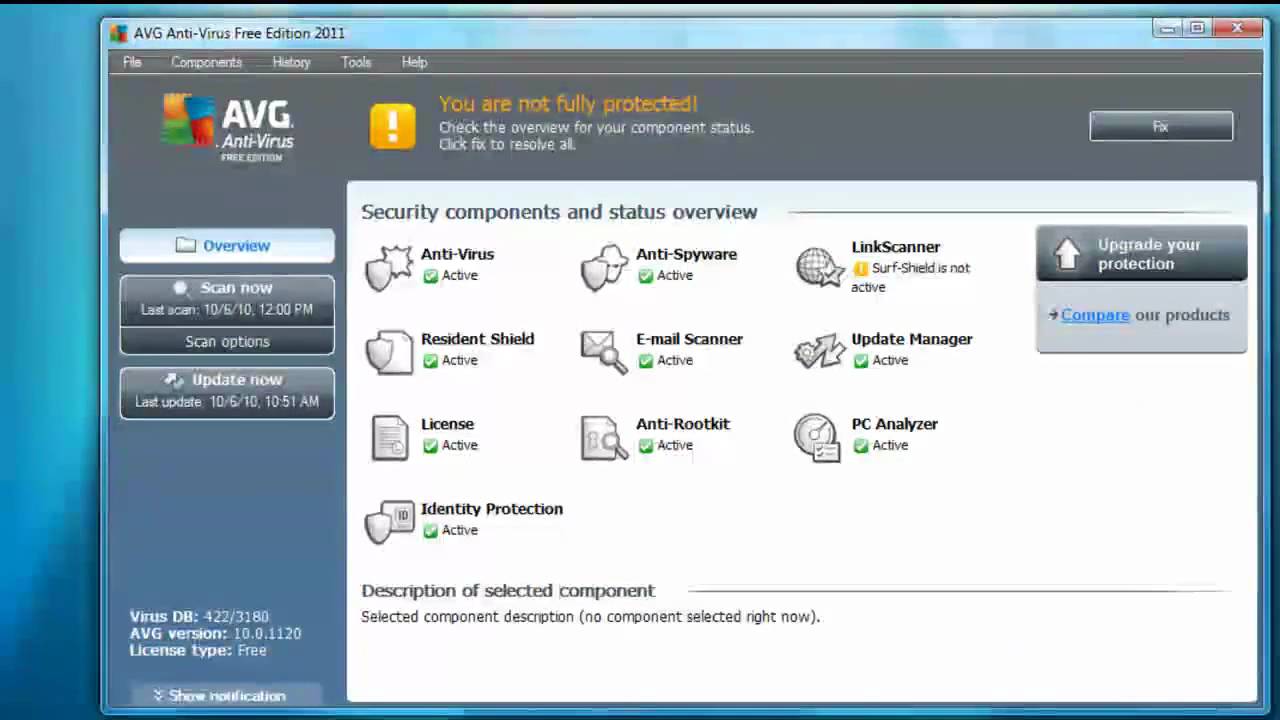The height and width of the screenshot is (720, 1280).
Task: Click the upgrade arrow icon
Action: coord(1067,254)
